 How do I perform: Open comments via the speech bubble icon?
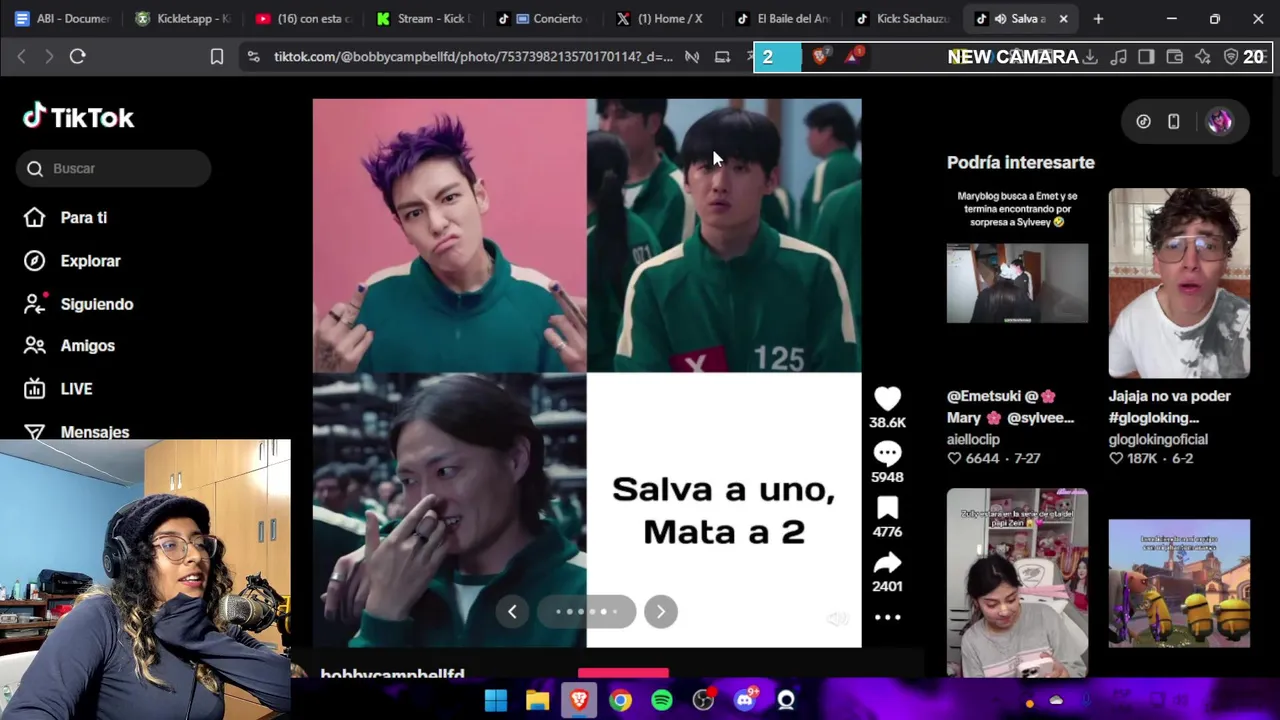(x=887, y=453)
